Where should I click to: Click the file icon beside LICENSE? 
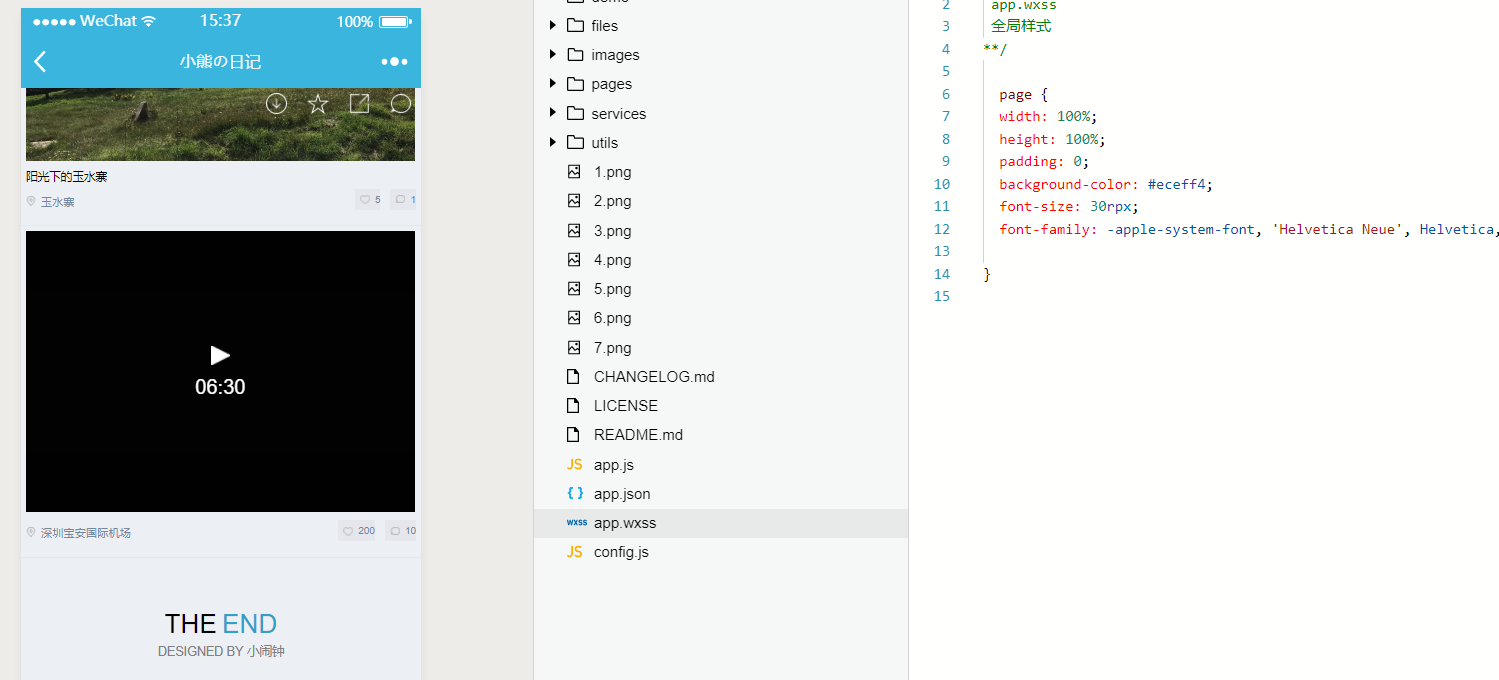tap(573, 406)
